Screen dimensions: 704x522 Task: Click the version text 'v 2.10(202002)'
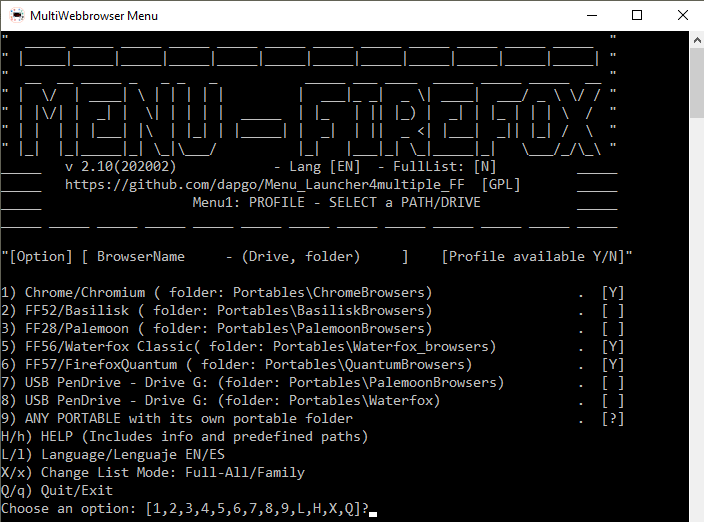tap(120, 167)
